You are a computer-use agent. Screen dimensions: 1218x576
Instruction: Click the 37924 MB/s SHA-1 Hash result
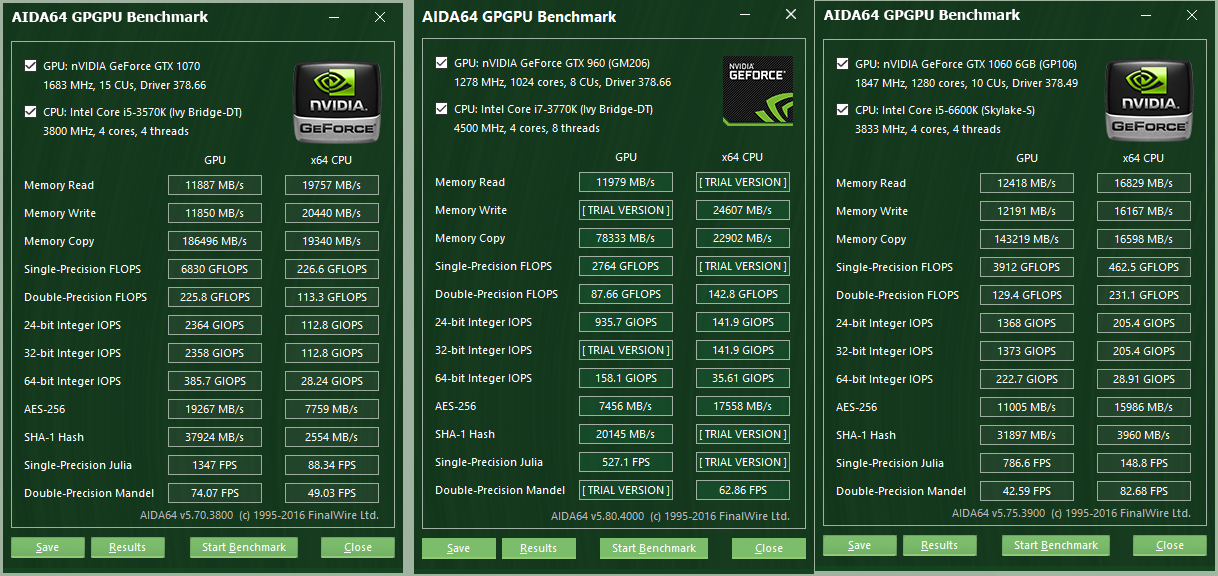click(215, 437)
